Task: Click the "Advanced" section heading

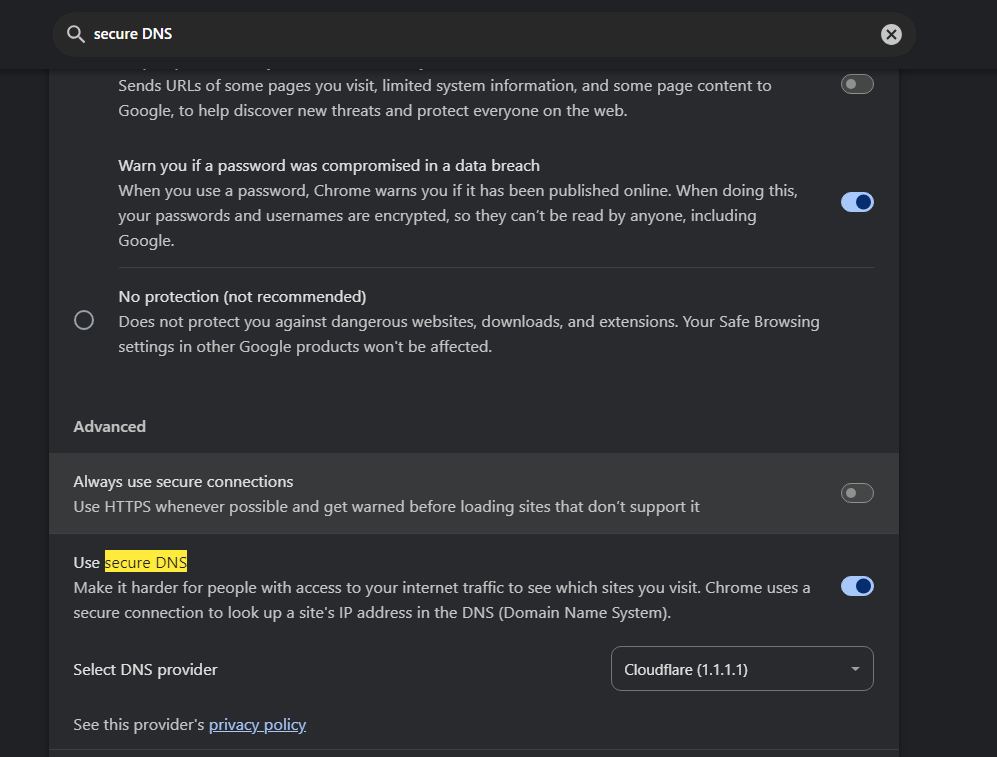Action: click(x=109, y=426)
